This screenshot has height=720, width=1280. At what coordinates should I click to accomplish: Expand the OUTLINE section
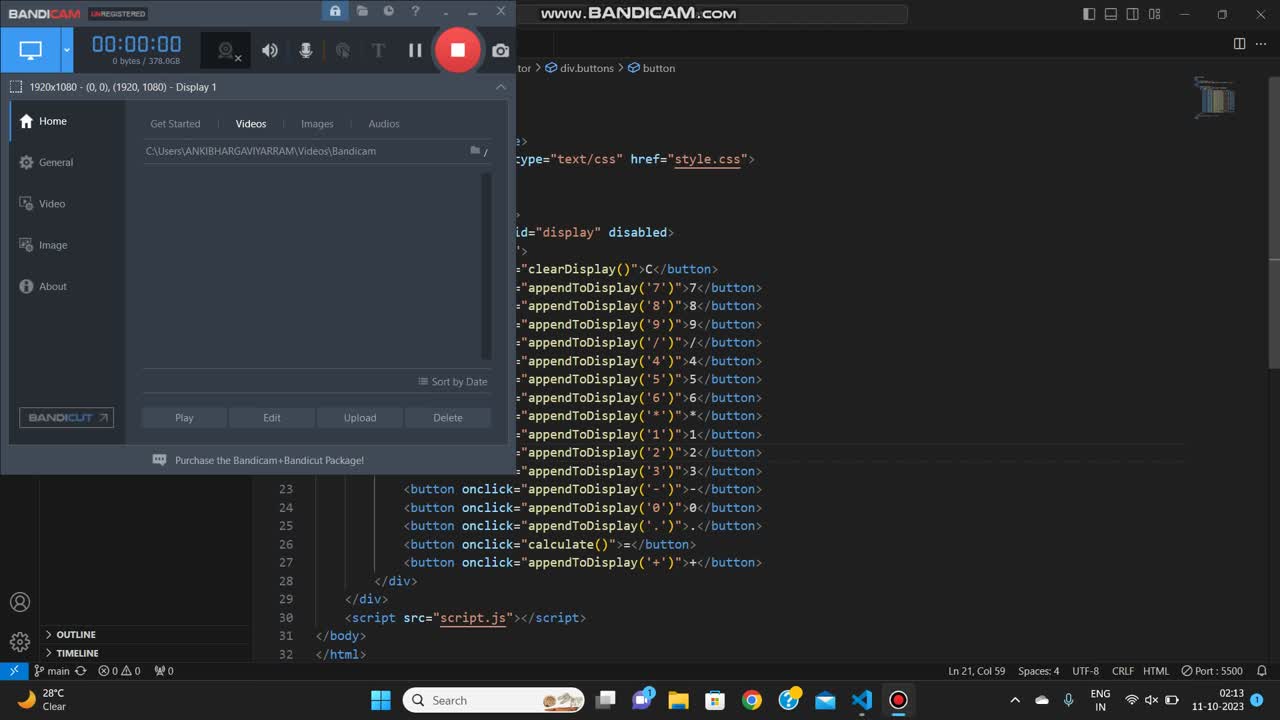pyautogui.click(x=75, y=634)
